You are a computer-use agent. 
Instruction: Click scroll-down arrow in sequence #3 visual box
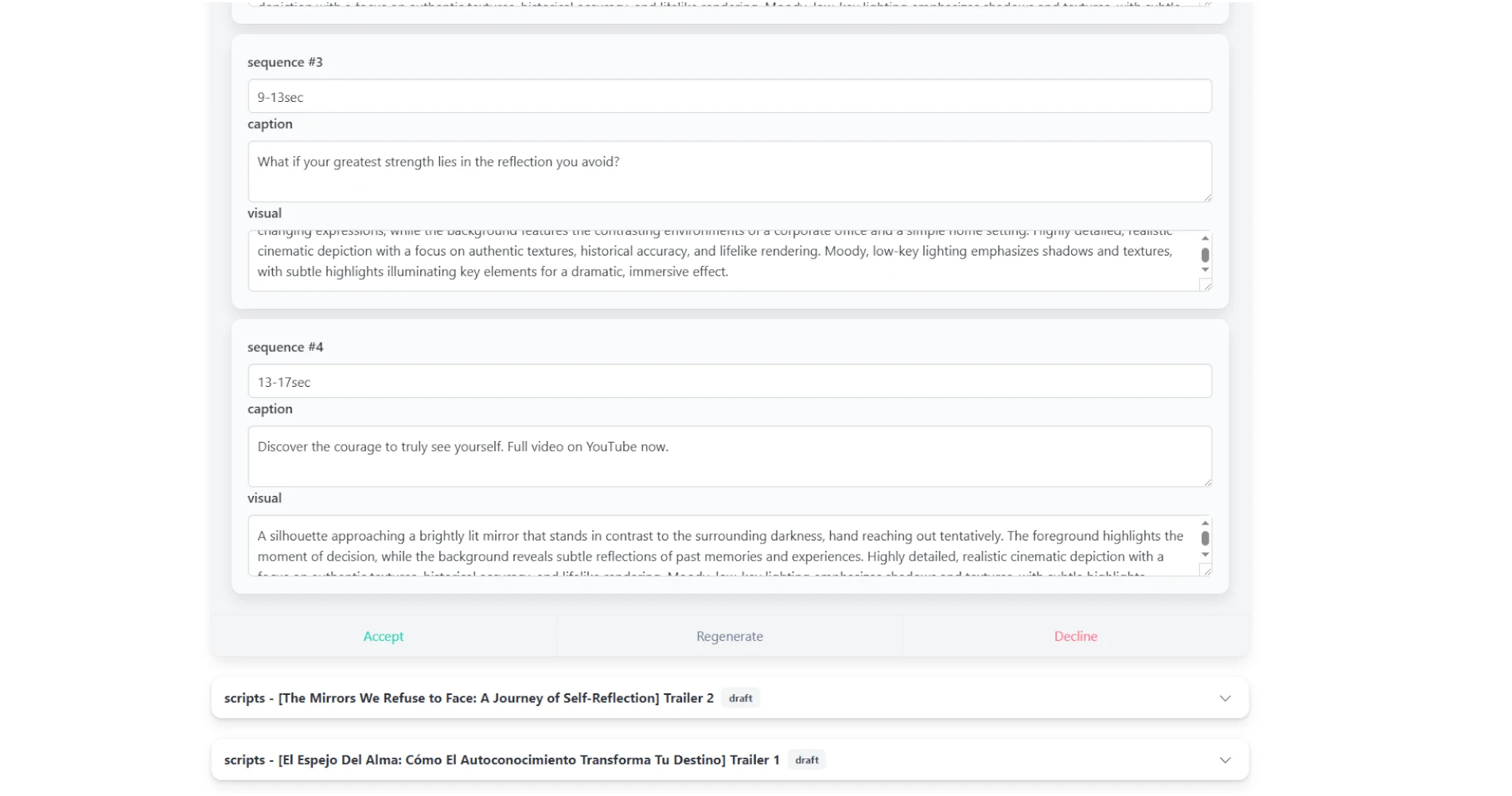tap(1205, 270)
